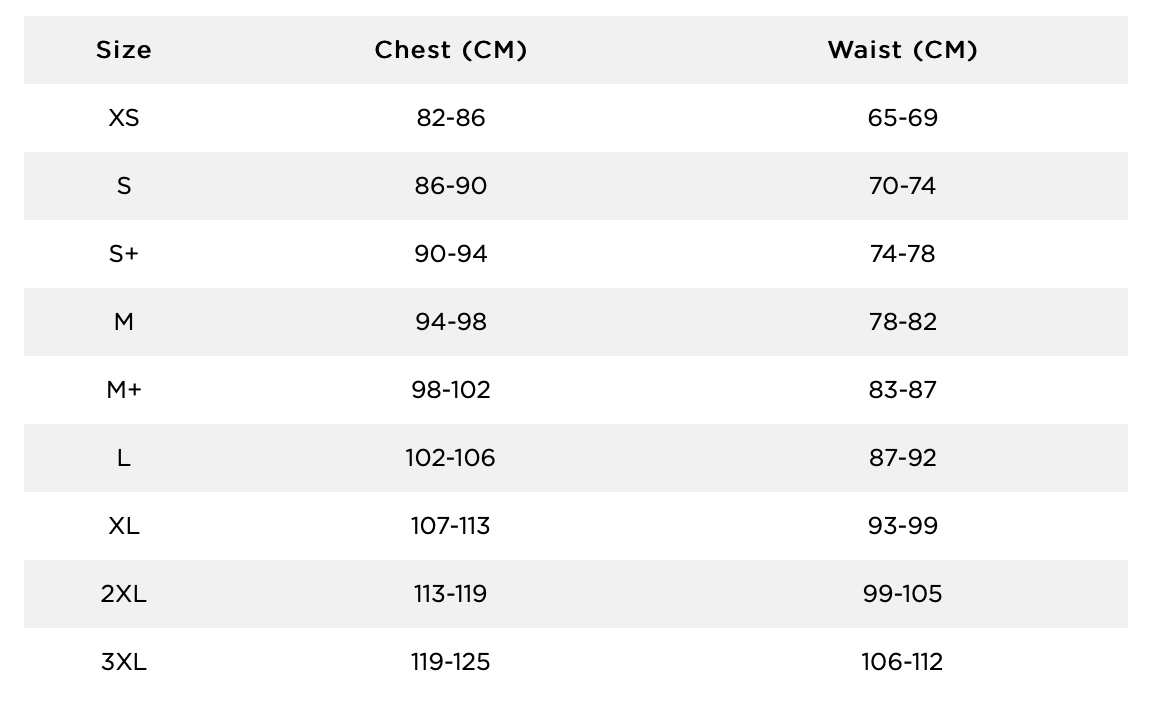Click the Waist (CM) column header
The width and height of the screenshot is (1152, 720).
click(902, 50)
